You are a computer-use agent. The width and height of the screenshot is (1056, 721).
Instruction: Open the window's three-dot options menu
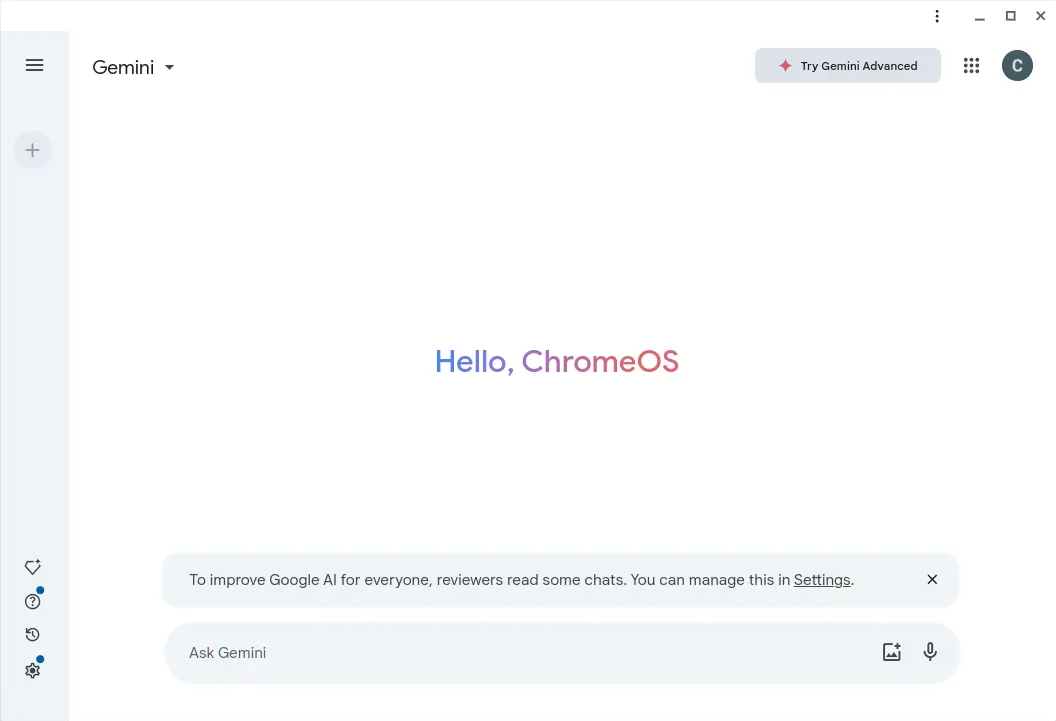tap(937, 16)
